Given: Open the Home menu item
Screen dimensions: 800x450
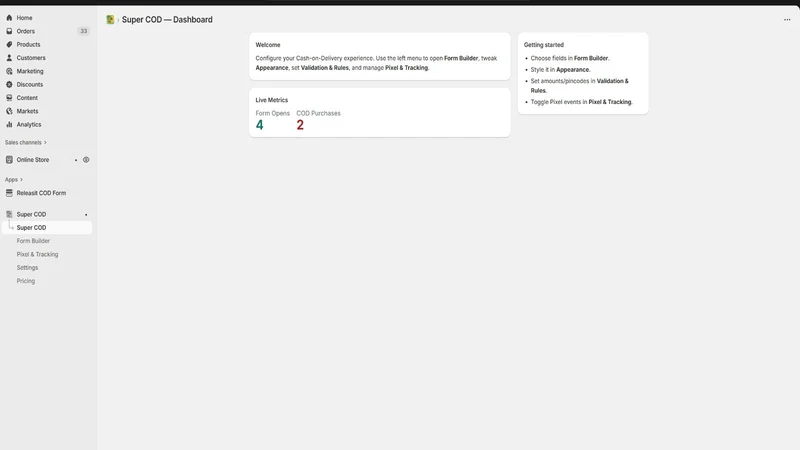Looking at the screenshot, I should 24,18.
